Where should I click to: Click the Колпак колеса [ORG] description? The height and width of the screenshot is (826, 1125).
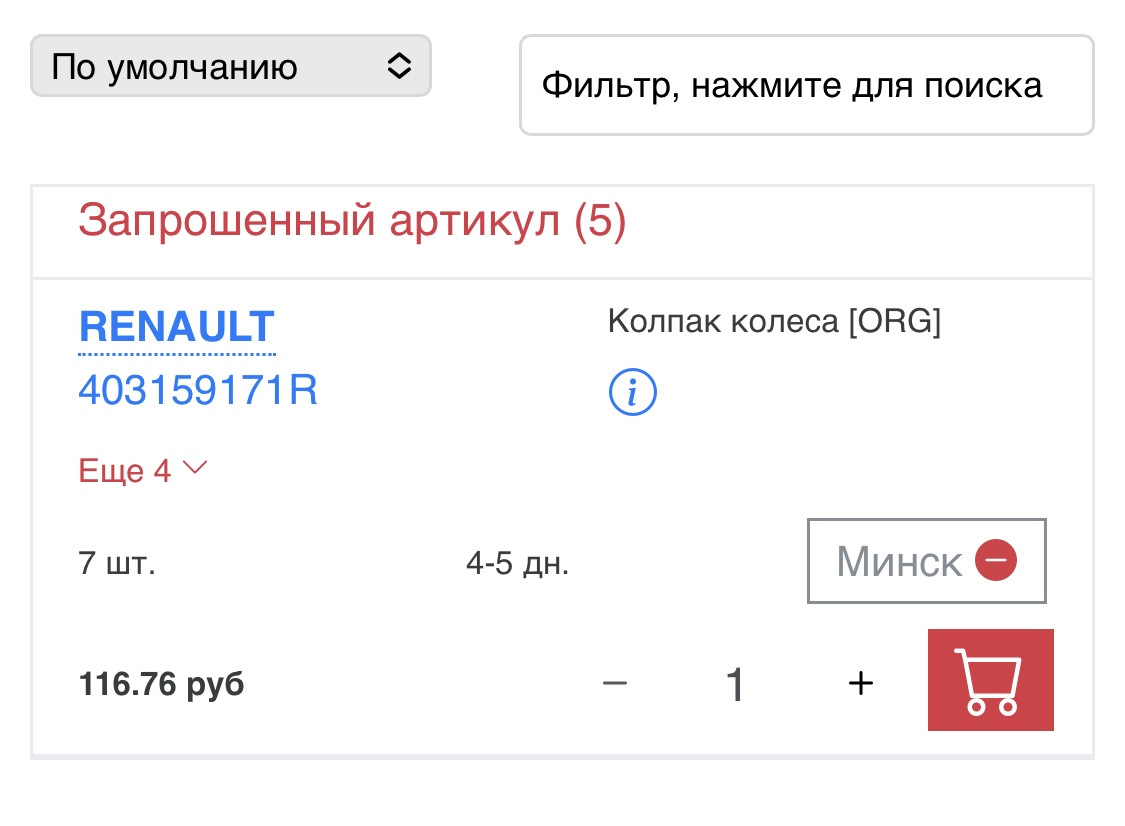click(x=774, y=321)
